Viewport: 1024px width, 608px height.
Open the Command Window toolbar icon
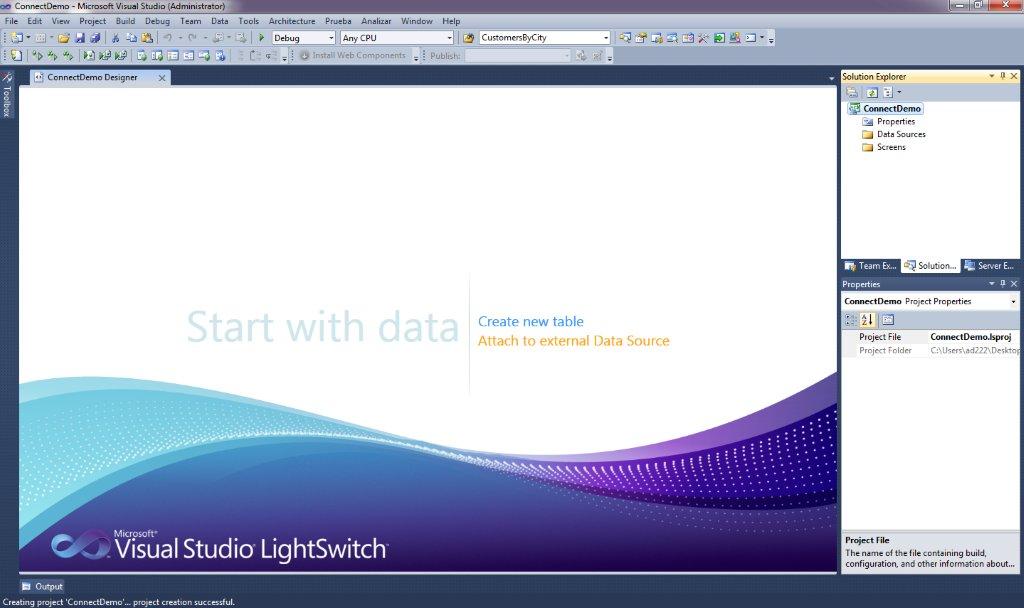[750, 38]
